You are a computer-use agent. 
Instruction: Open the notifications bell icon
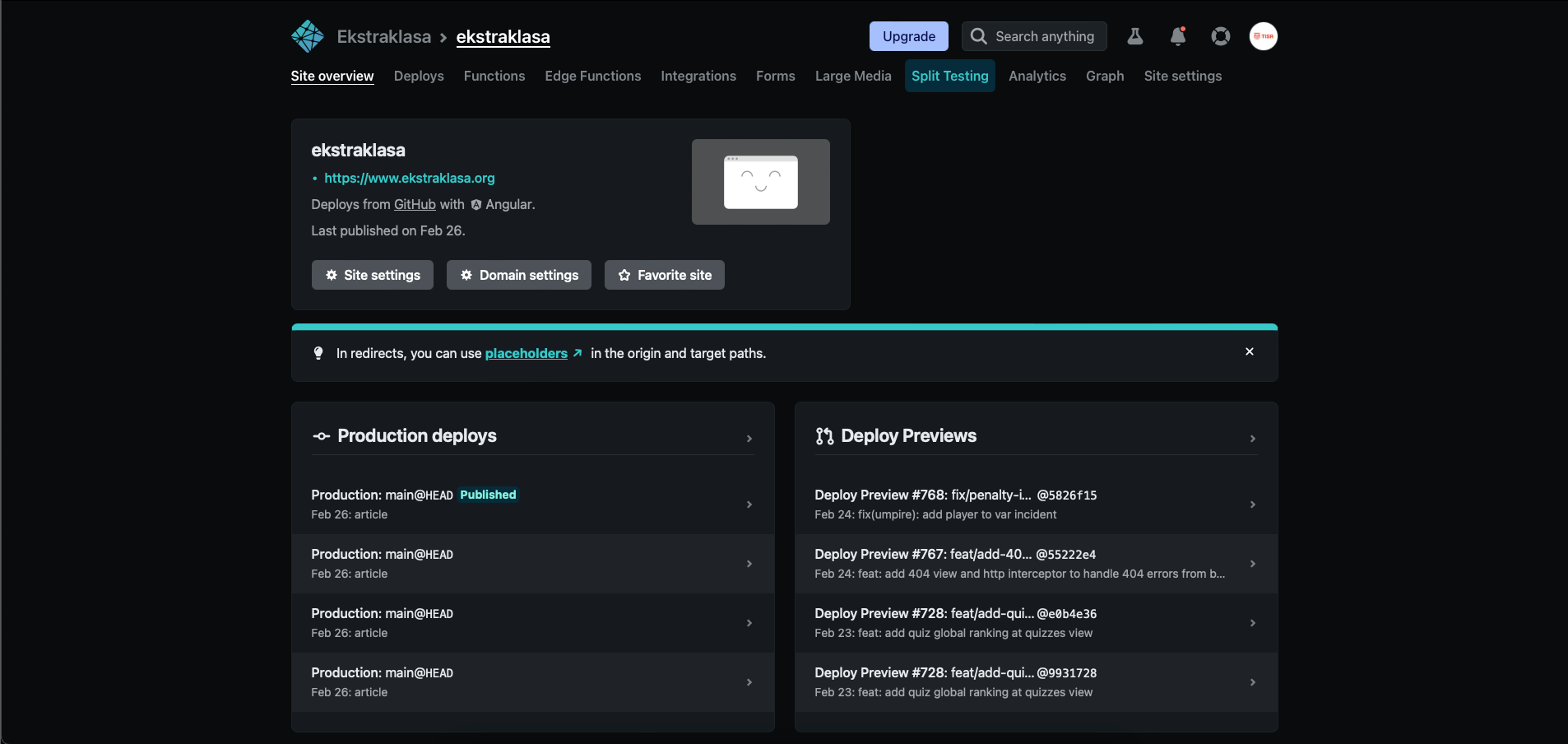pos(1178,36)
